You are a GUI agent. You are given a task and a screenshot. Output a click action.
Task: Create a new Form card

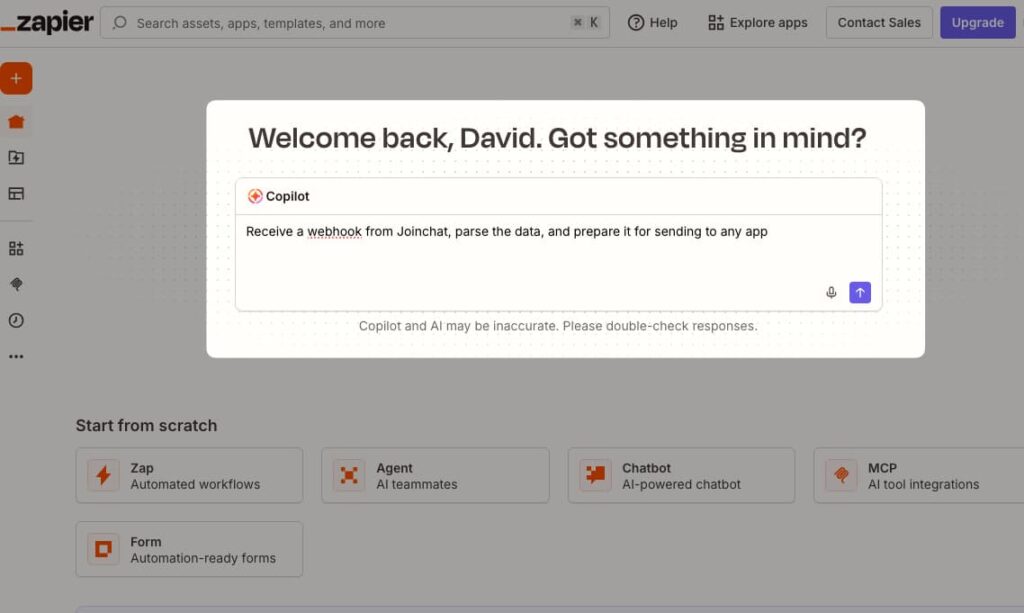[x=189, y=549]
